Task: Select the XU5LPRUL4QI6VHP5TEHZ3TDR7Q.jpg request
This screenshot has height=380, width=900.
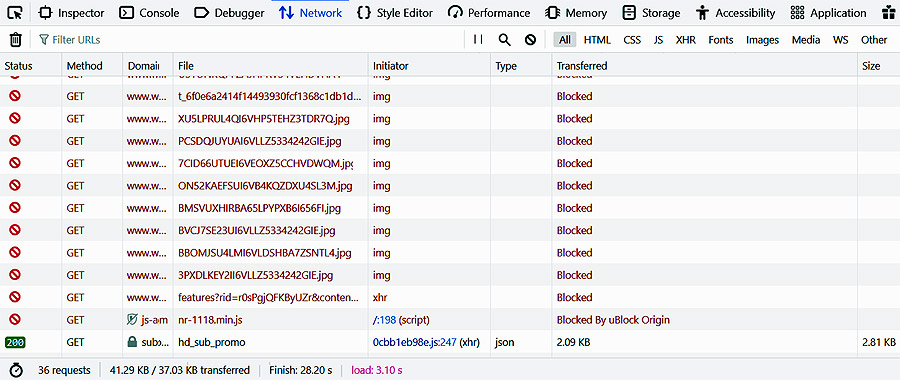Action: (450, 119)
